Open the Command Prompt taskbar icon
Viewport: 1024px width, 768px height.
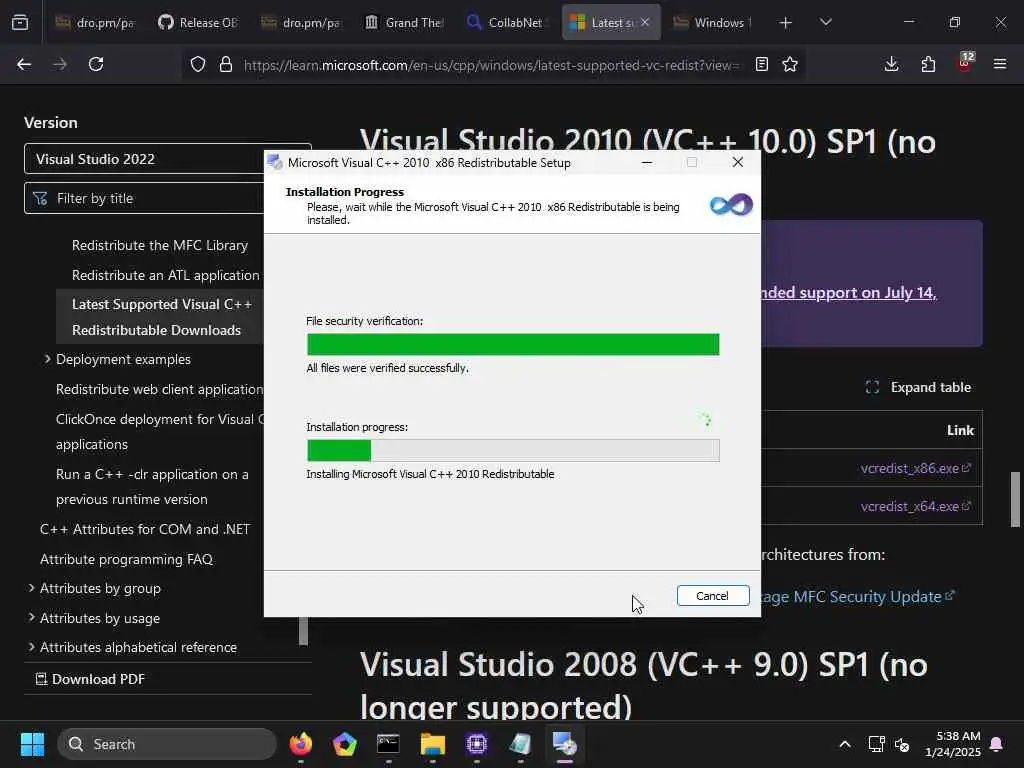[x=388, y=744]
